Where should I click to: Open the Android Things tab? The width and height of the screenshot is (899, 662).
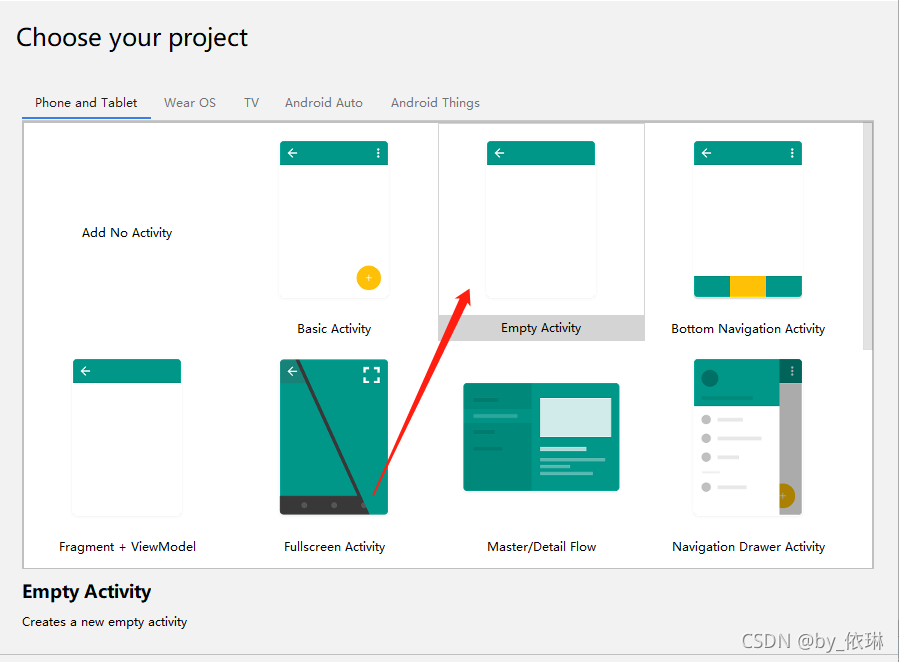435,103
